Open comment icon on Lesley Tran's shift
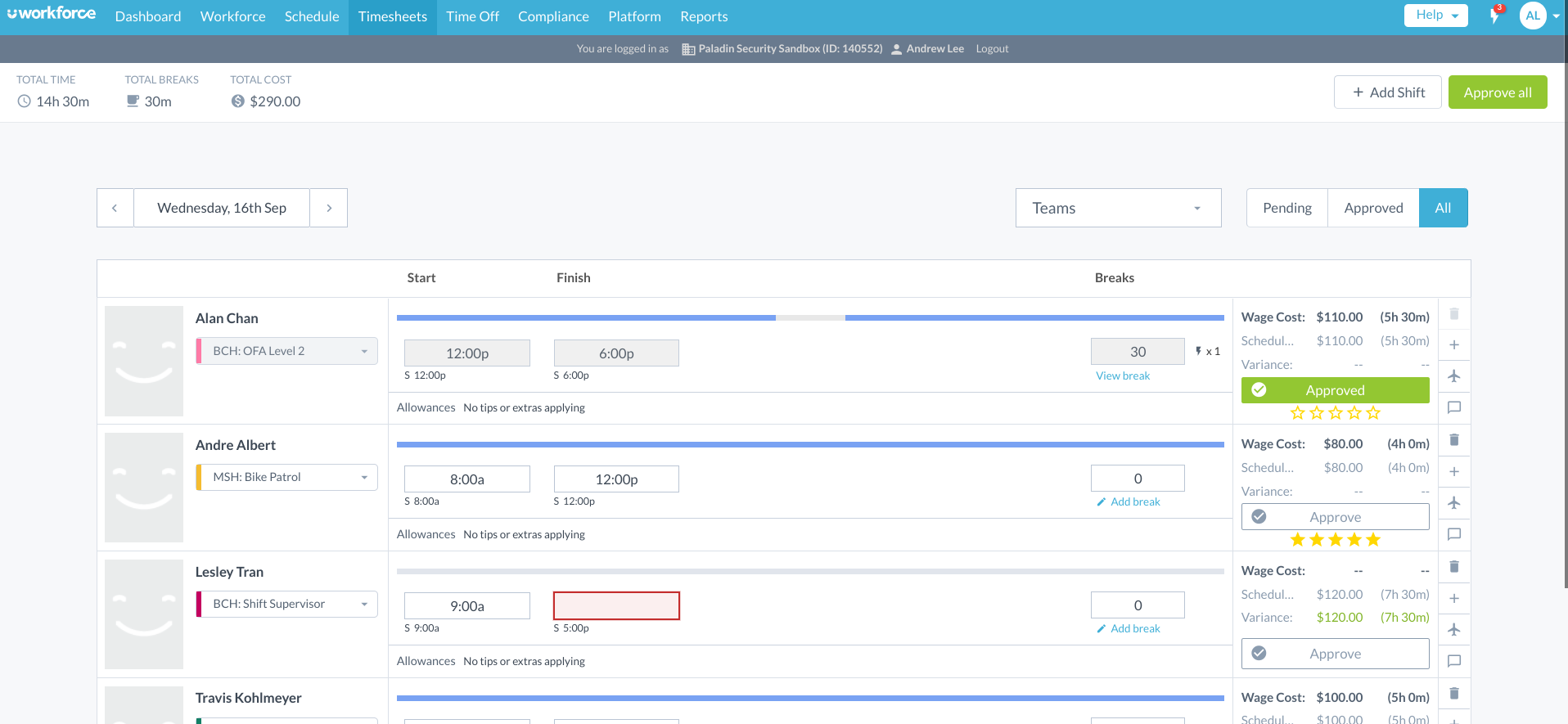 tap(1454, 661)
